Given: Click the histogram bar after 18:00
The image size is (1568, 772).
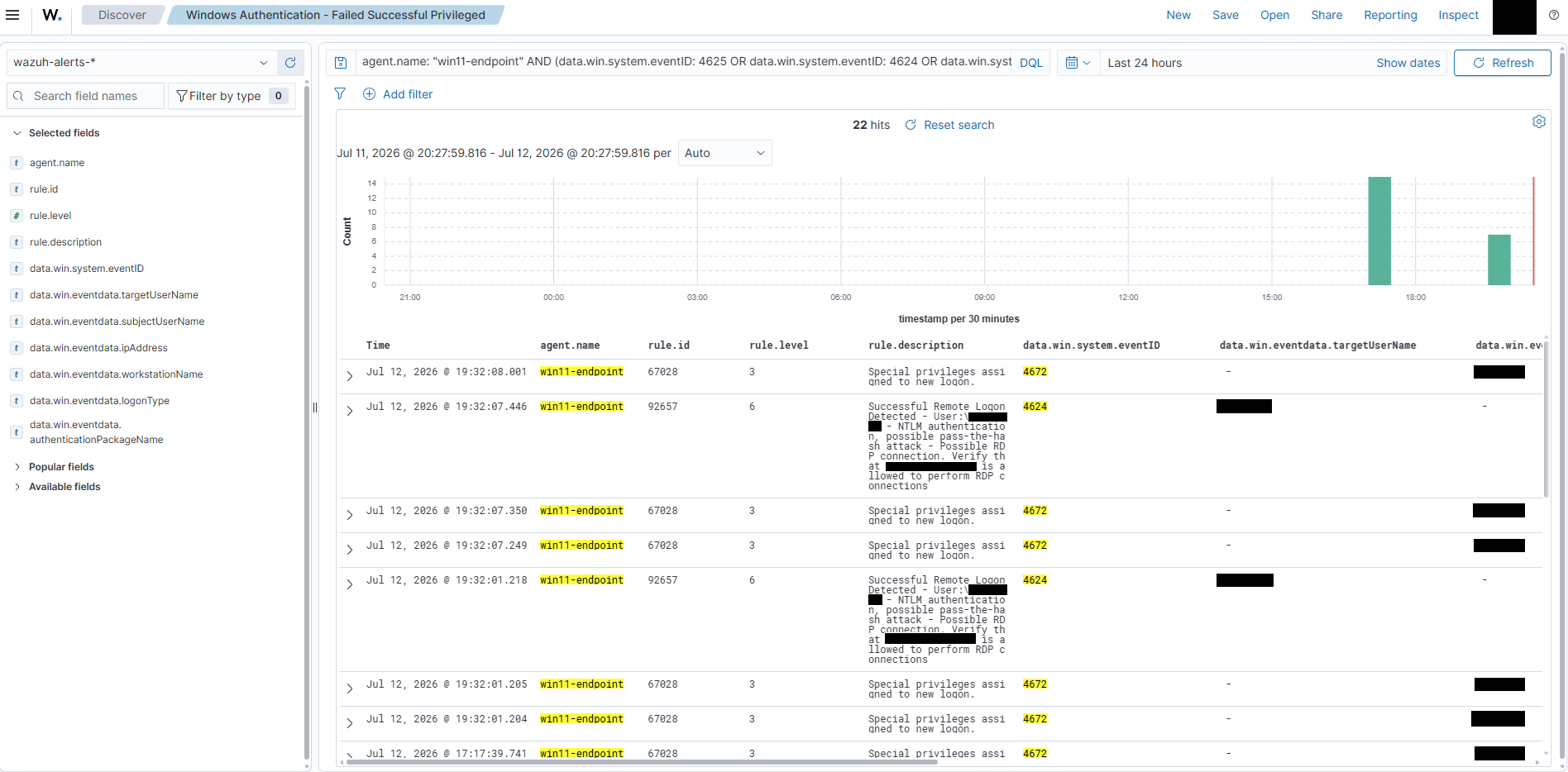Looking at the screenshot, I should (x=1499, y=260).
